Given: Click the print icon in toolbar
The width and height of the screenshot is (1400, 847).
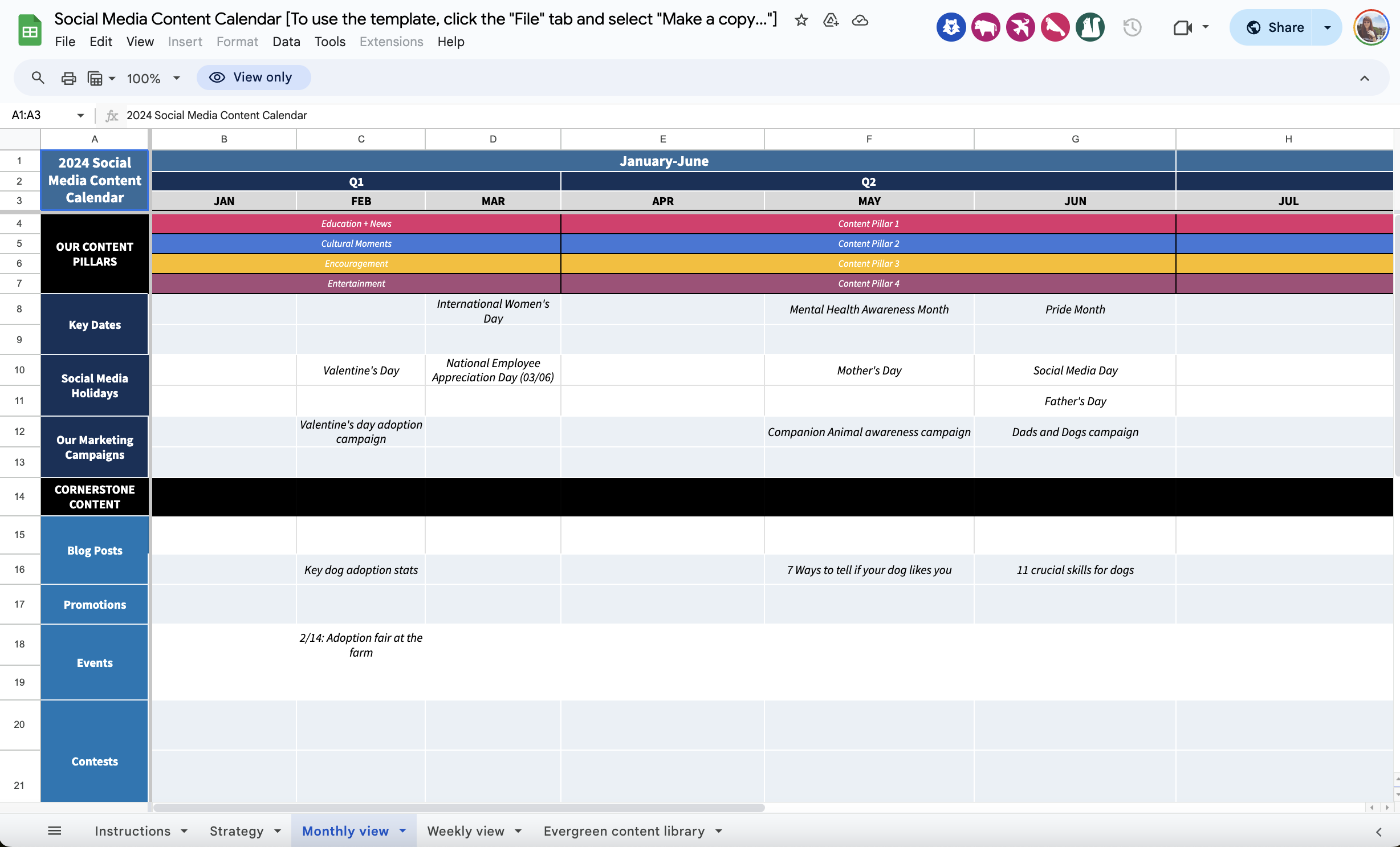Looking at the screenshot, I should click(x=67, y=77).
